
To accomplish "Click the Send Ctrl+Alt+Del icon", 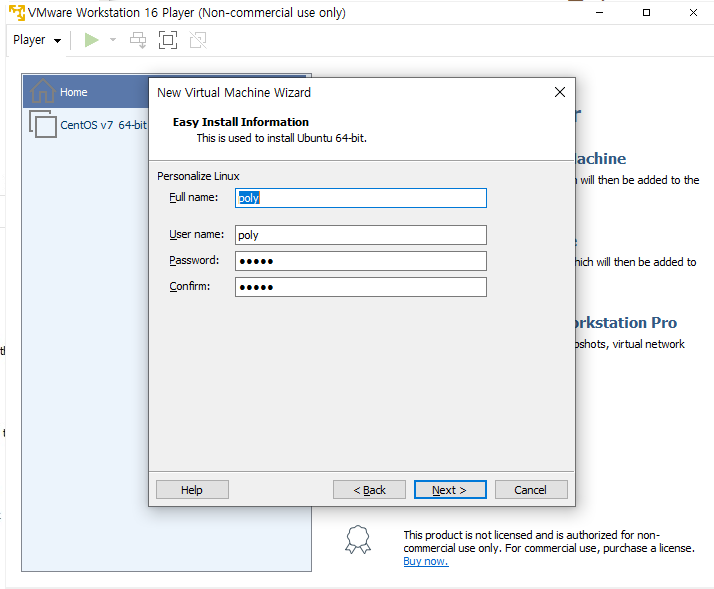I will (x=138, y=40).
